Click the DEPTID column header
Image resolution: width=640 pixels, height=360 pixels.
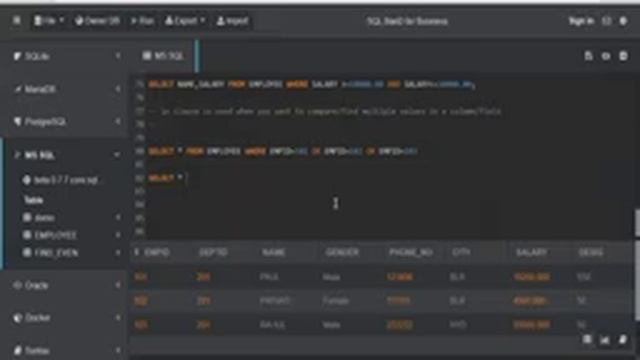coord(213,253)
